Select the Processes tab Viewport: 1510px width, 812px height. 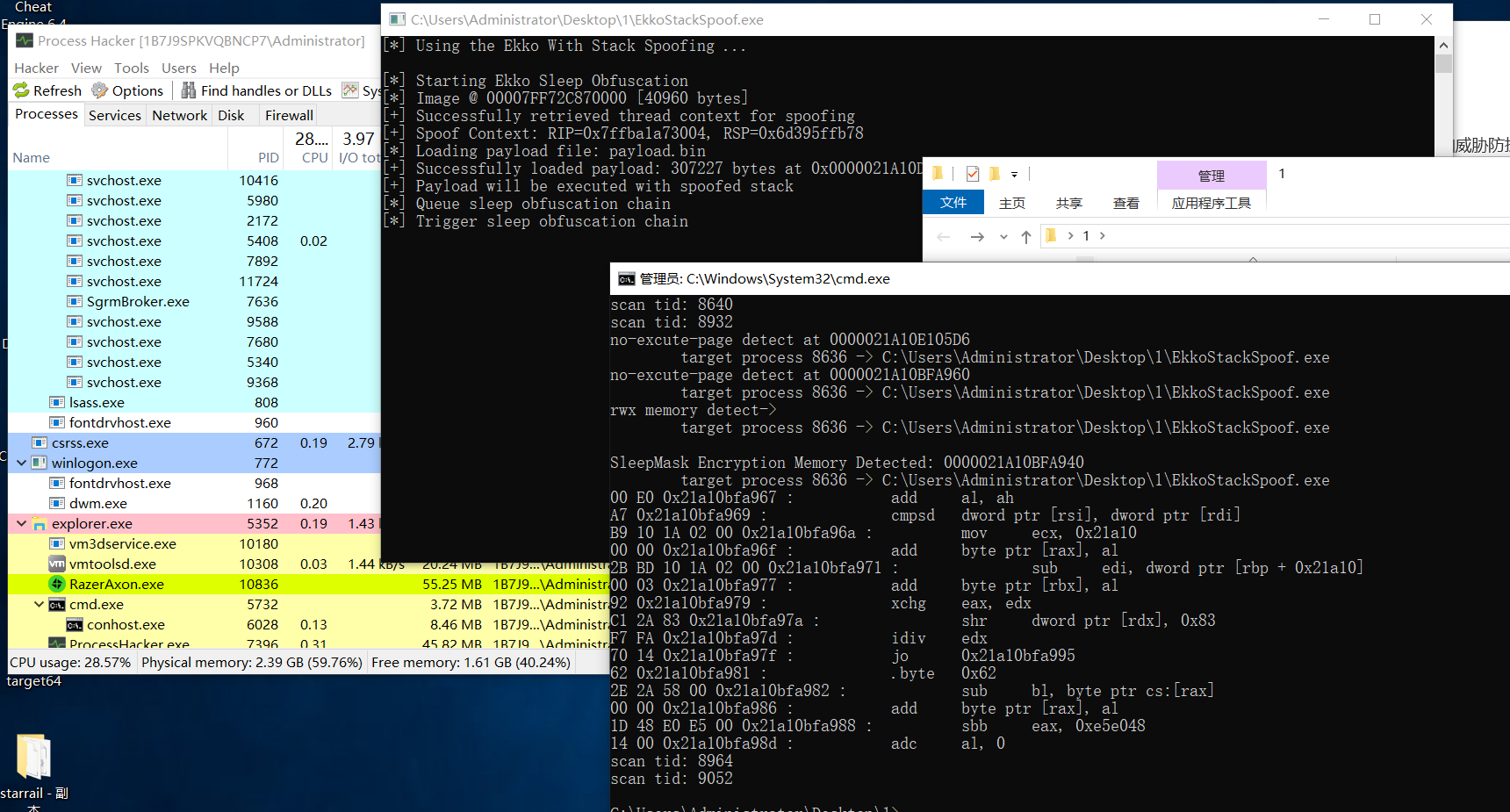[x=47, y=114]
